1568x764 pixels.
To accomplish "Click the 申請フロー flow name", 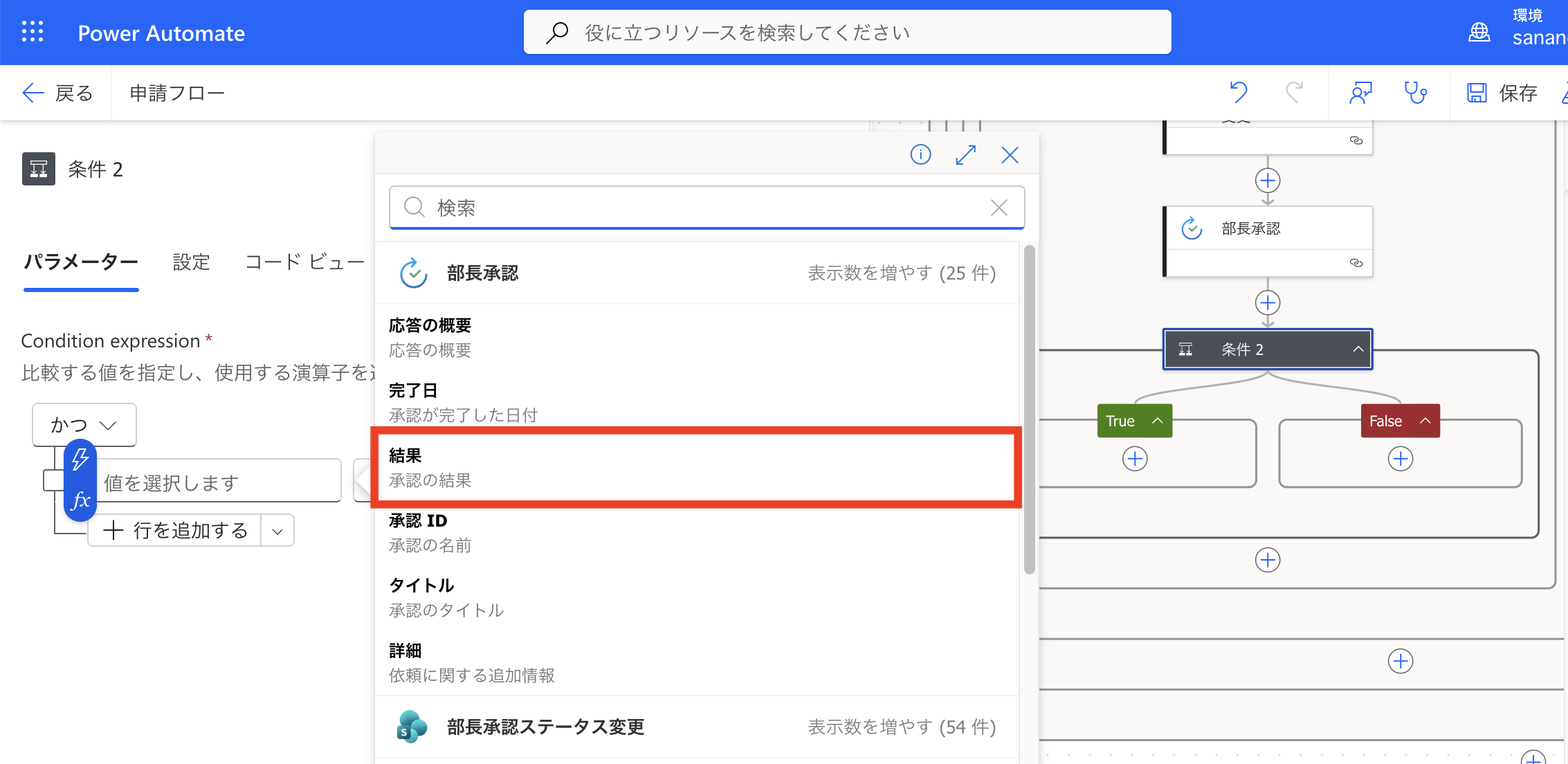I will pyautogui.click(x=178, y=93).
